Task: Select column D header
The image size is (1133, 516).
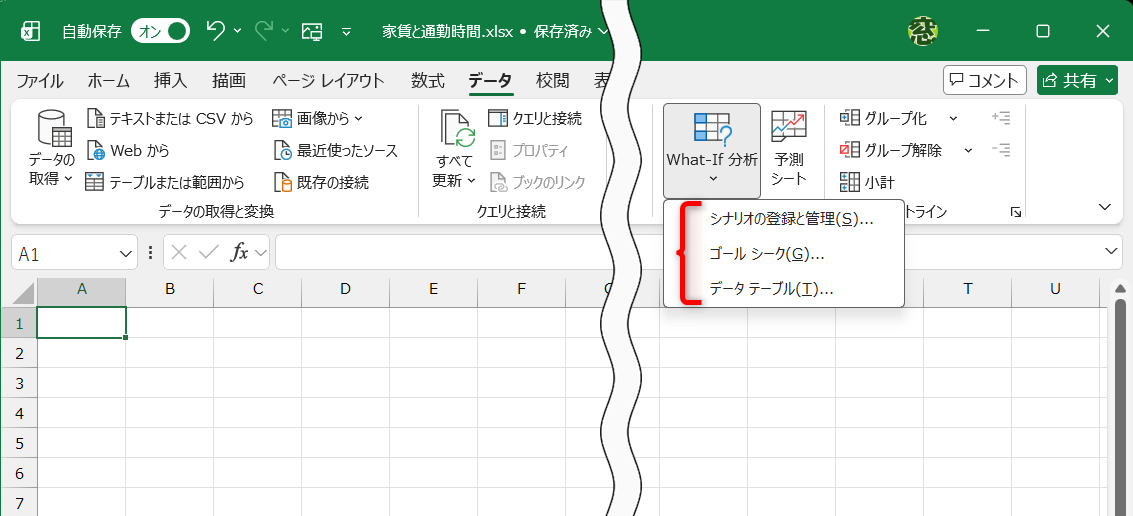Action: pos(345,289)
